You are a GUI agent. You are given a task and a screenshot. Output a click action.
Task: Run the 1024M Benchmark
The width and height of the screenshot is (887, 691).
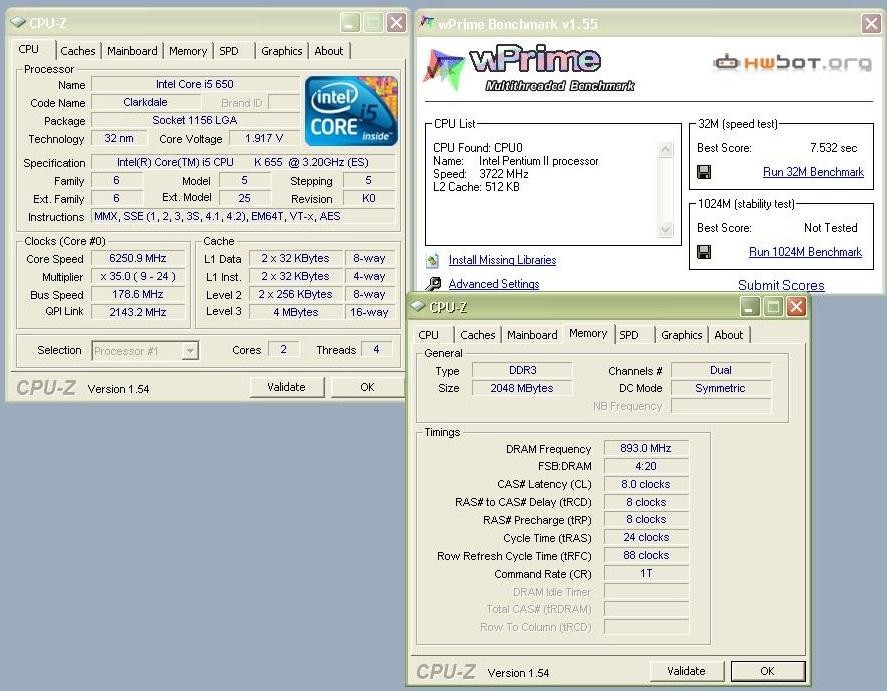tap(805, 252)
